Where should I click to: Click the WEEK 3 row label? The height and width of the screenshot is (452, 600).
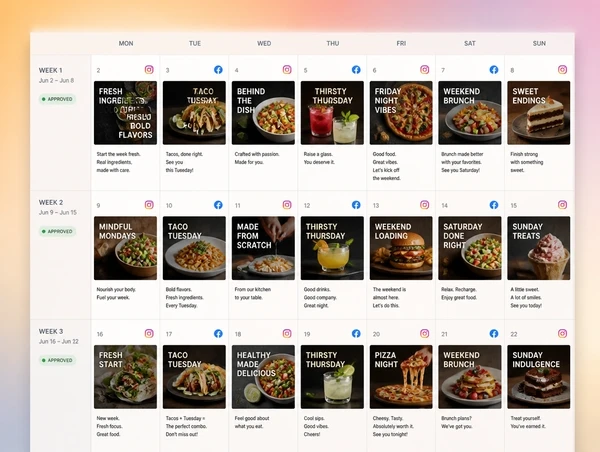(x=51, y=331)
